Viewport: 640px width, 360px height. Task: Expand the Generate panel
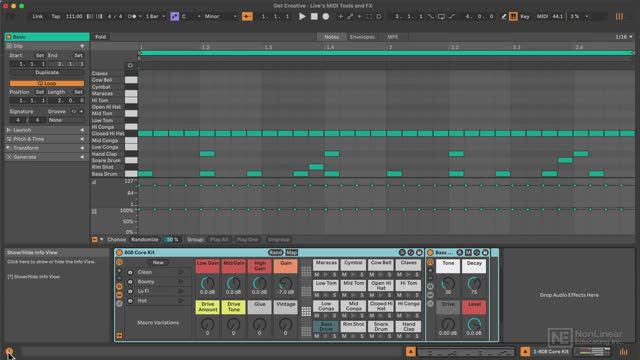[47, 157]
